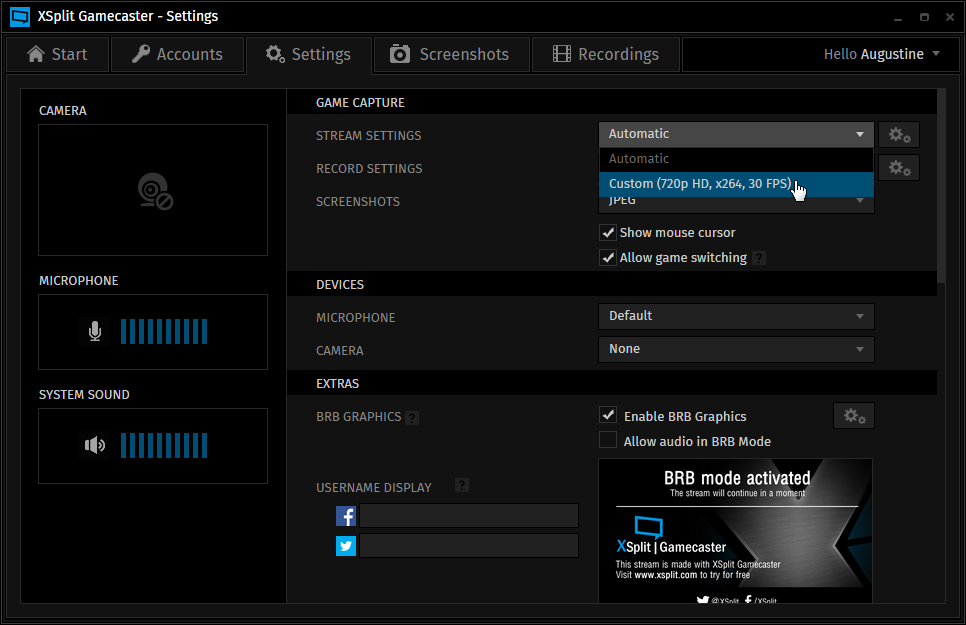Open the record settings gear button

[899, 168]
